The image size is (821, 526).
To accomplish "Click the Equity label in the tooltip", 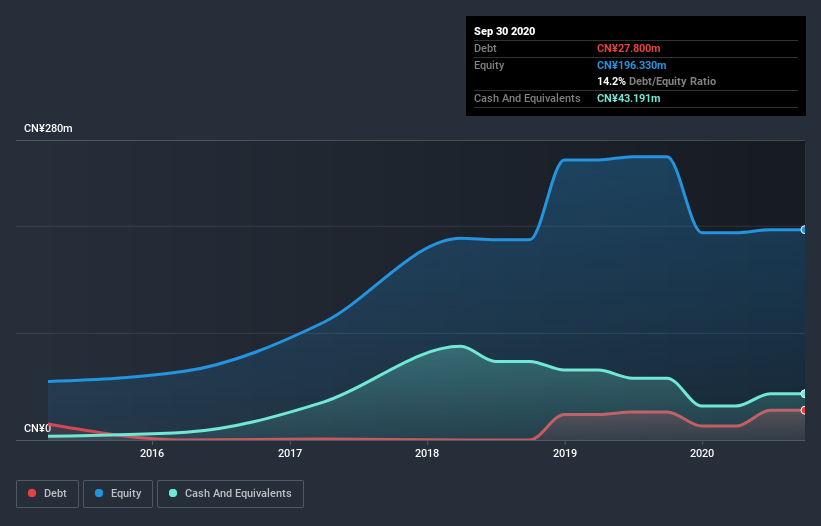I will (489, 65).
